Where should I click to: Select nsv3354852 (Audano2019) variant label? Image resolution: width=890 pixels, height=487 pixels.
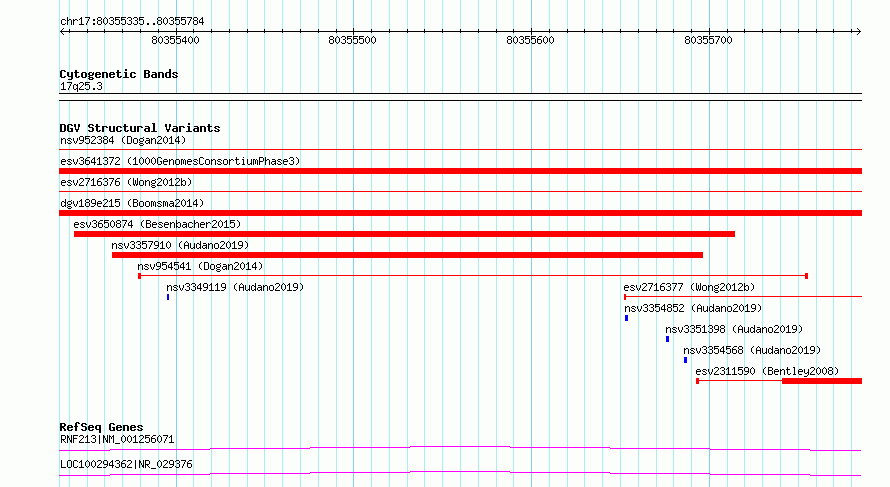click(x=693, y=308)
